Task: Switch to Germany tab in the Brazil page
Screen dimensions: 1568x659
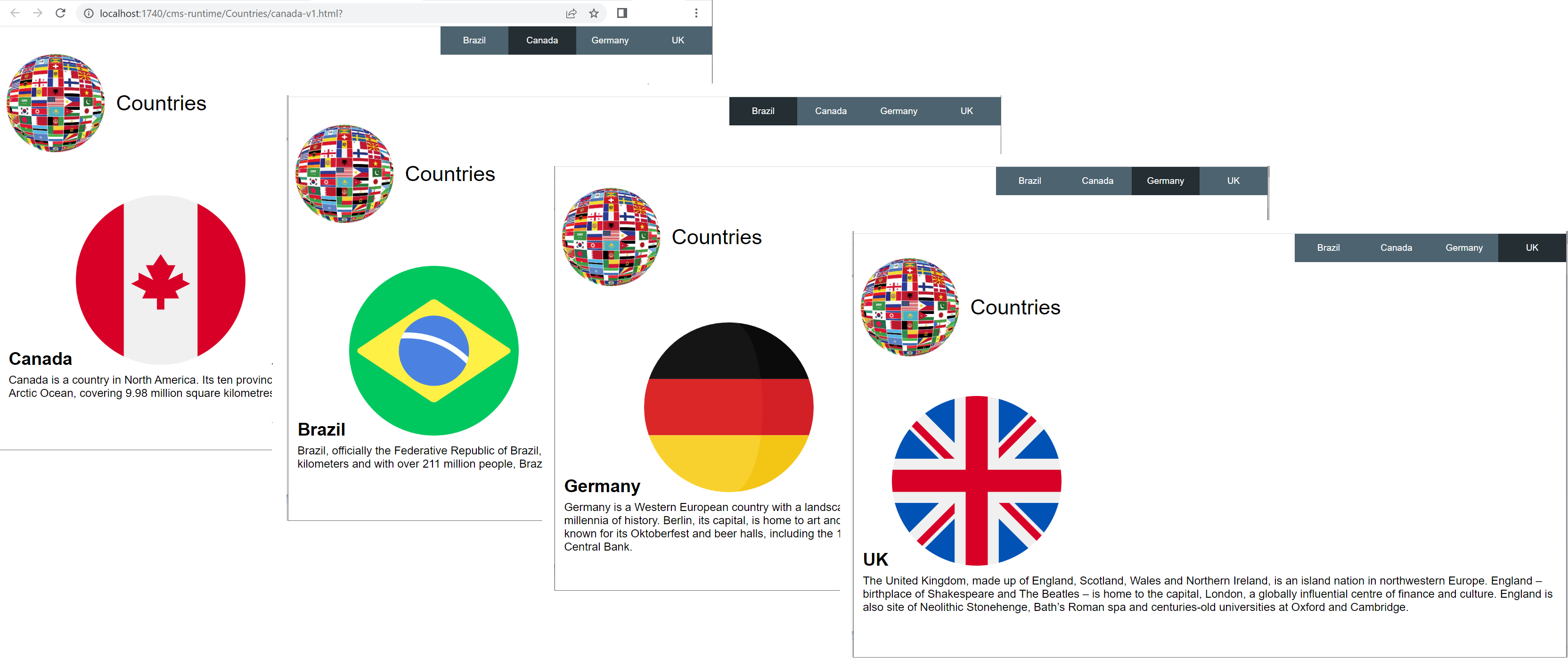Action: [x=898, y=111]
